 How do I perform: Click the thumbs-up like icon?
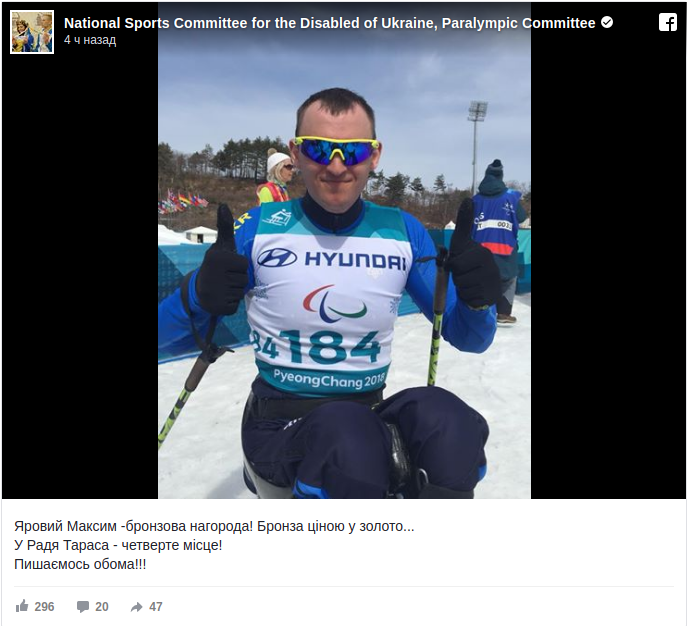[x=22, y=606]
